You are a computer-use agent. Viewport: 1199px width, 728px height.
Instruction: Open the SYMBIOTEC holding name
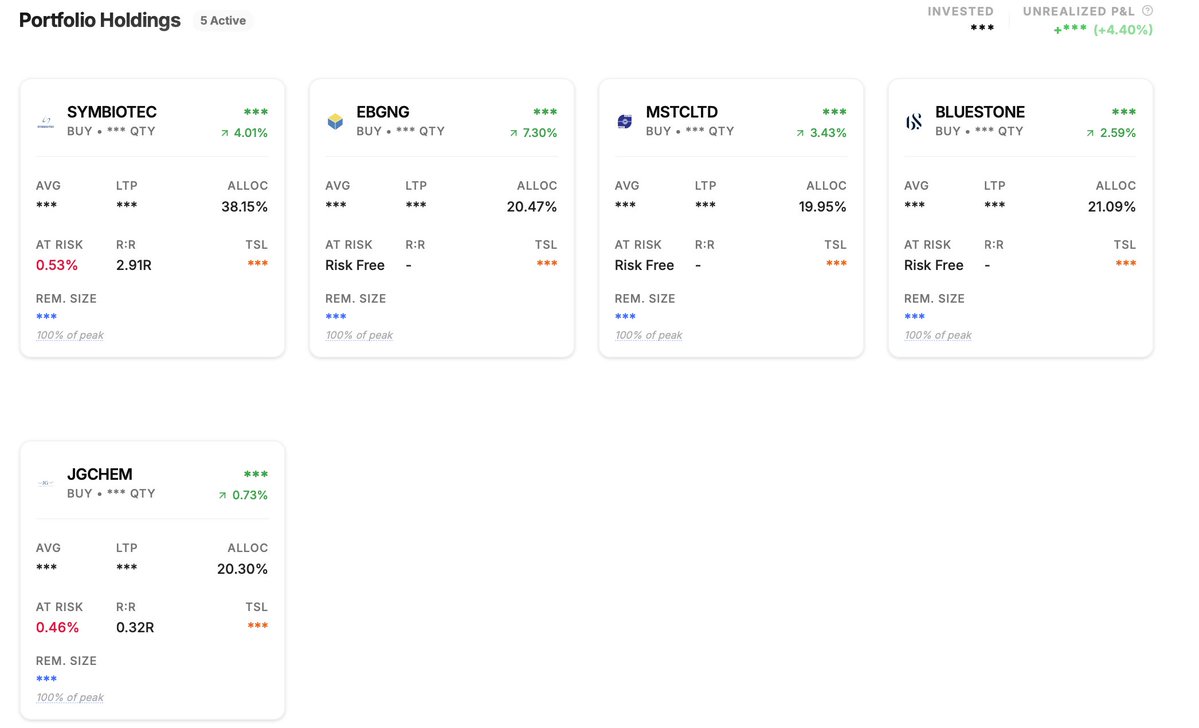[x=112, y=112]
